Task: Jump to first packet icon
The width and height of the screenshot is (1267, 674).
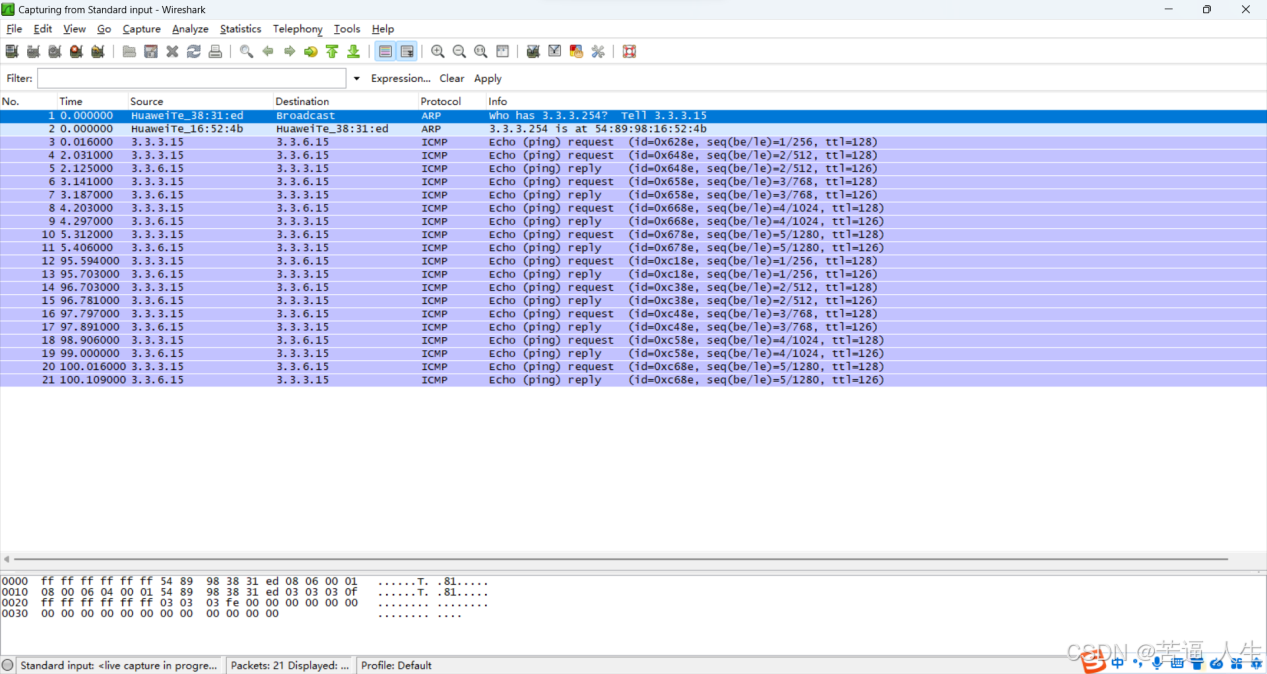Action: click(x=332, y=51)
